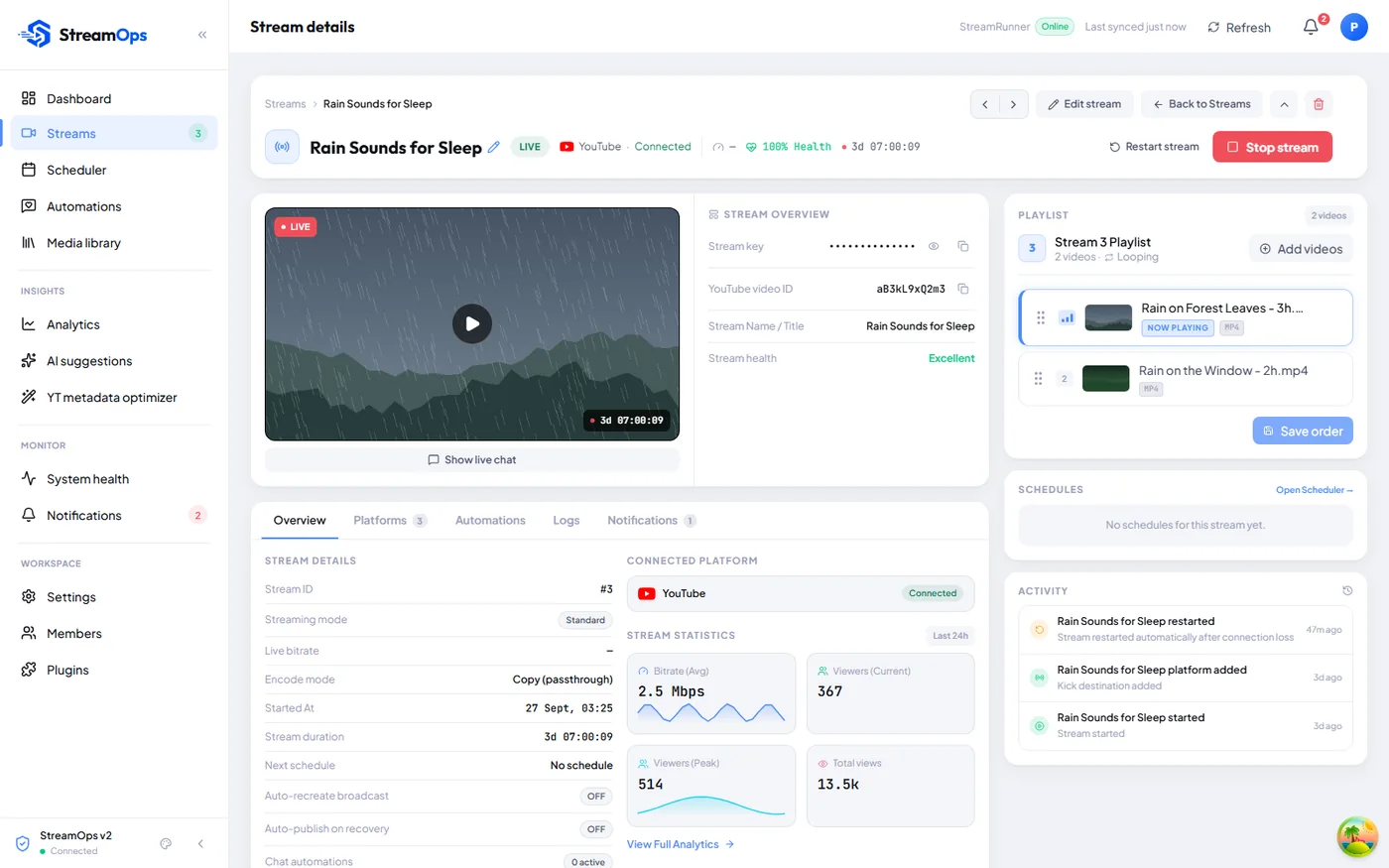The height and width of the screenshot is (868, 1389).
Task: Play the live video preview
Action: click(x=472, y=323)
